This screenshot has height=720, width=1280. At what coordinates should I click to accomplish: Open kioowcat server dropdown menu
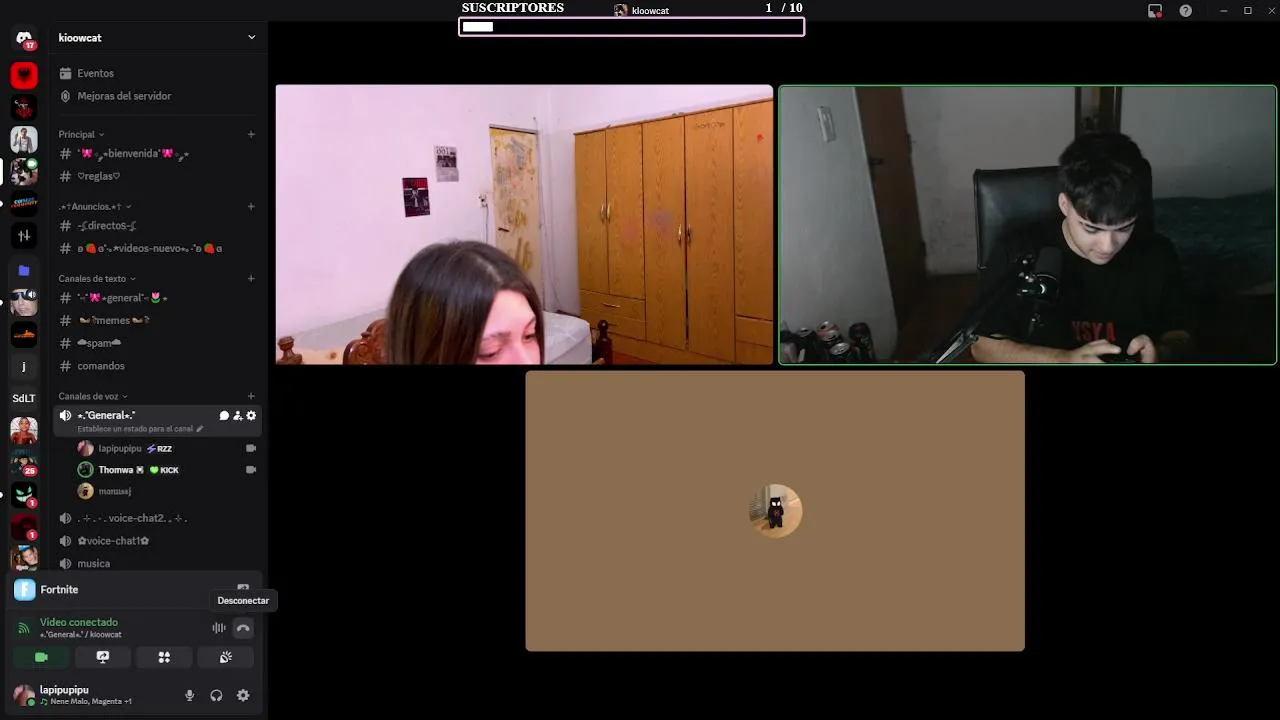coord(158,37)
